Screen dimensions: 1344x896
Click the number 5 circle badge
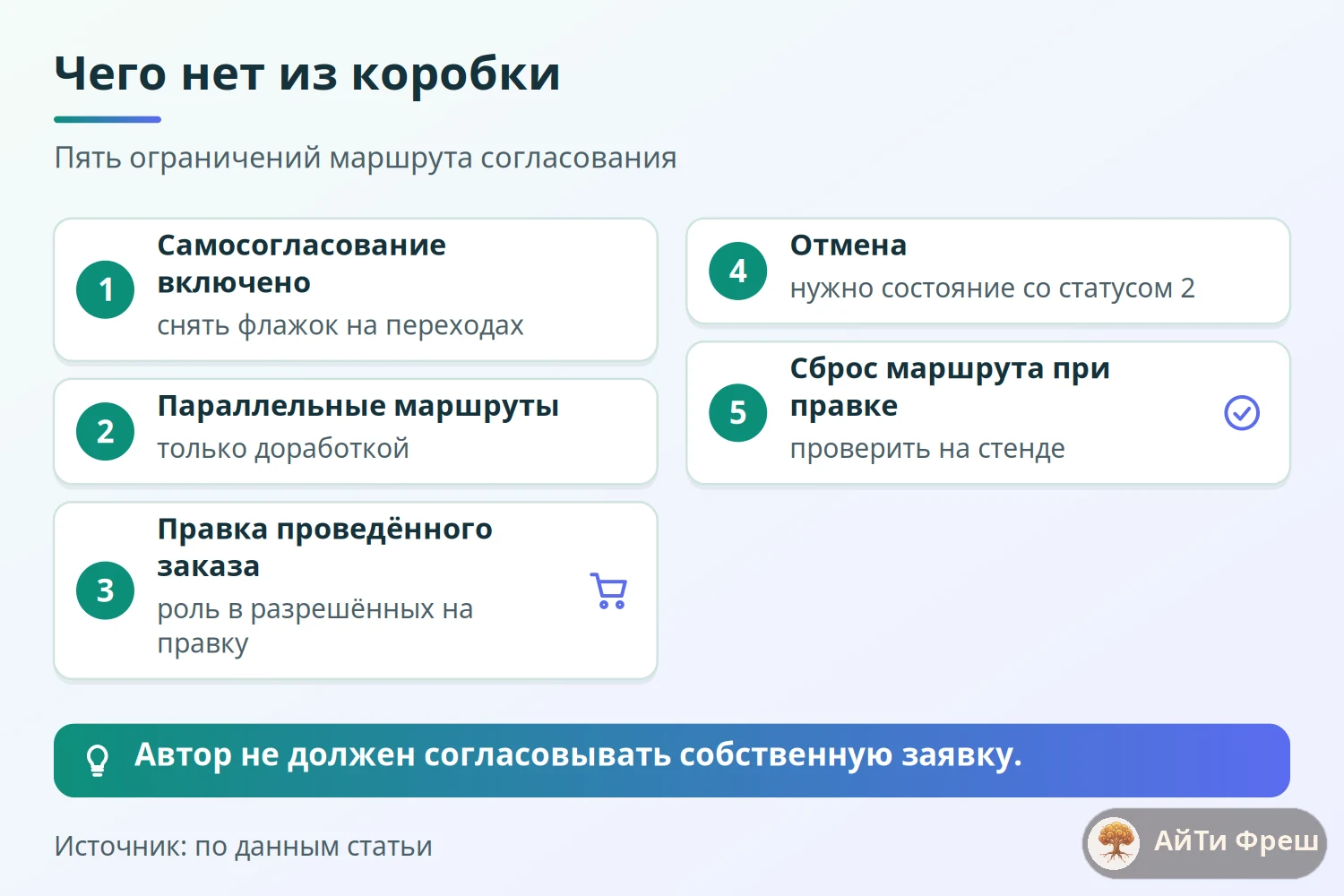[x=738, y=413]
